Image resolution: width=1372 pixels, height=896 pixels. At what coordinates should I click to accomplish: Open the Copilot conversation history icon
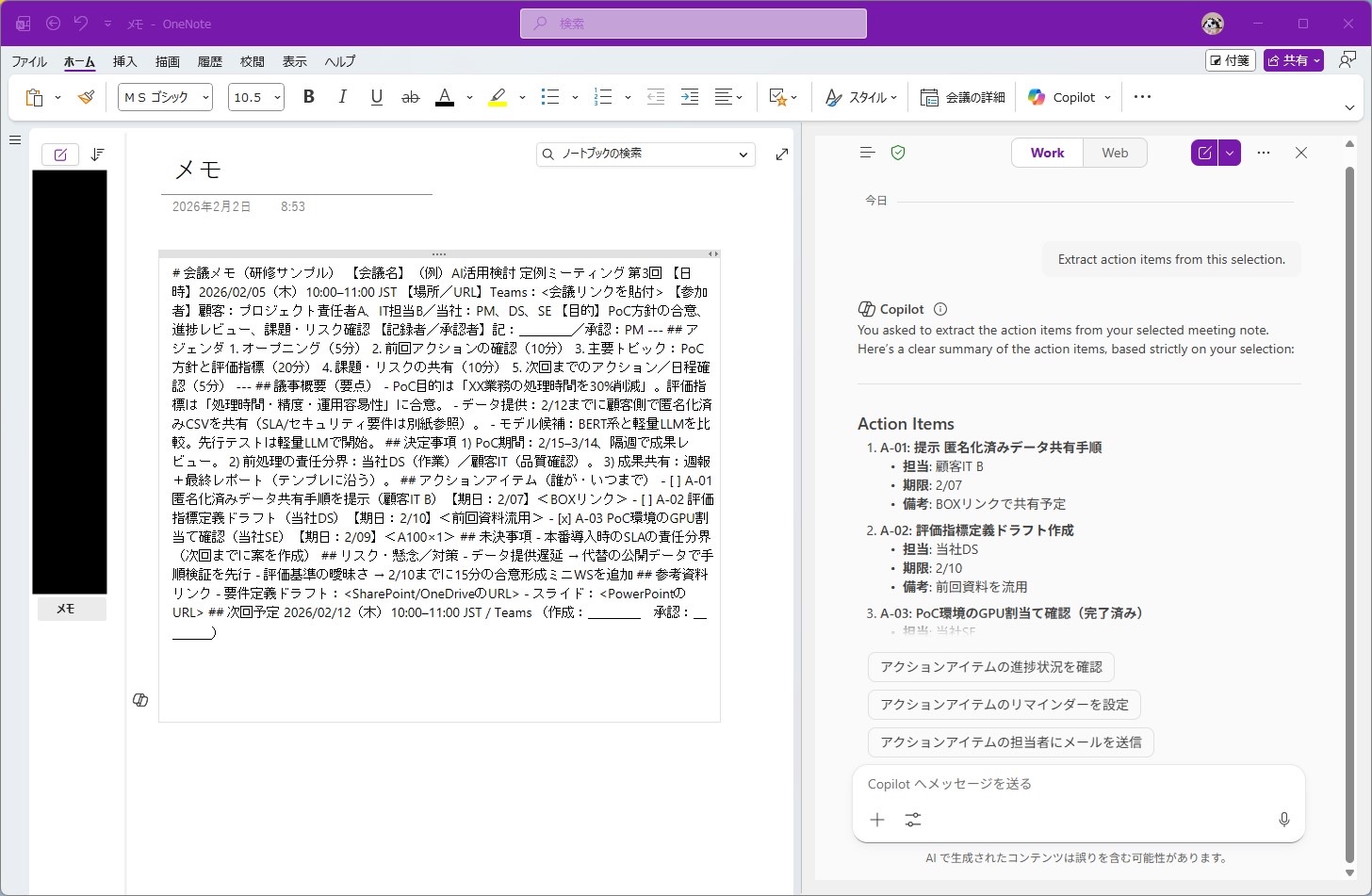point(866,152)
